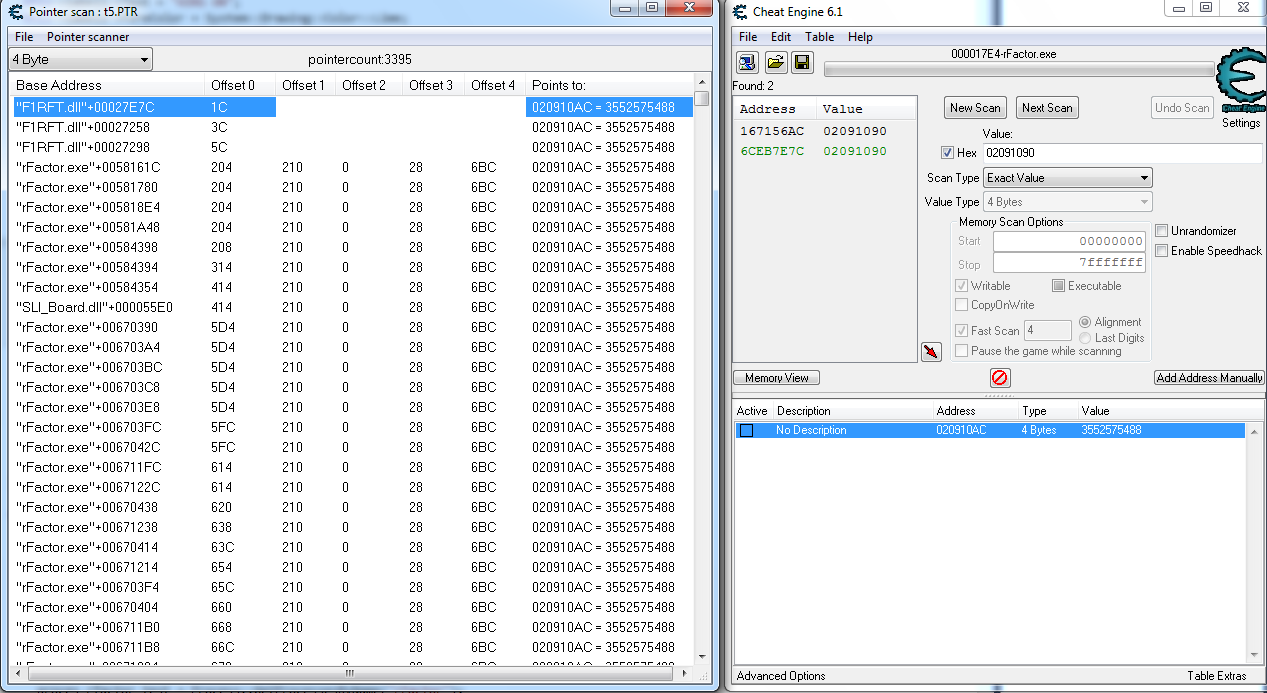Open the 4 Byte type dropdown
Viewport: 1267px width, 693px height.
(x=80, y=60)
